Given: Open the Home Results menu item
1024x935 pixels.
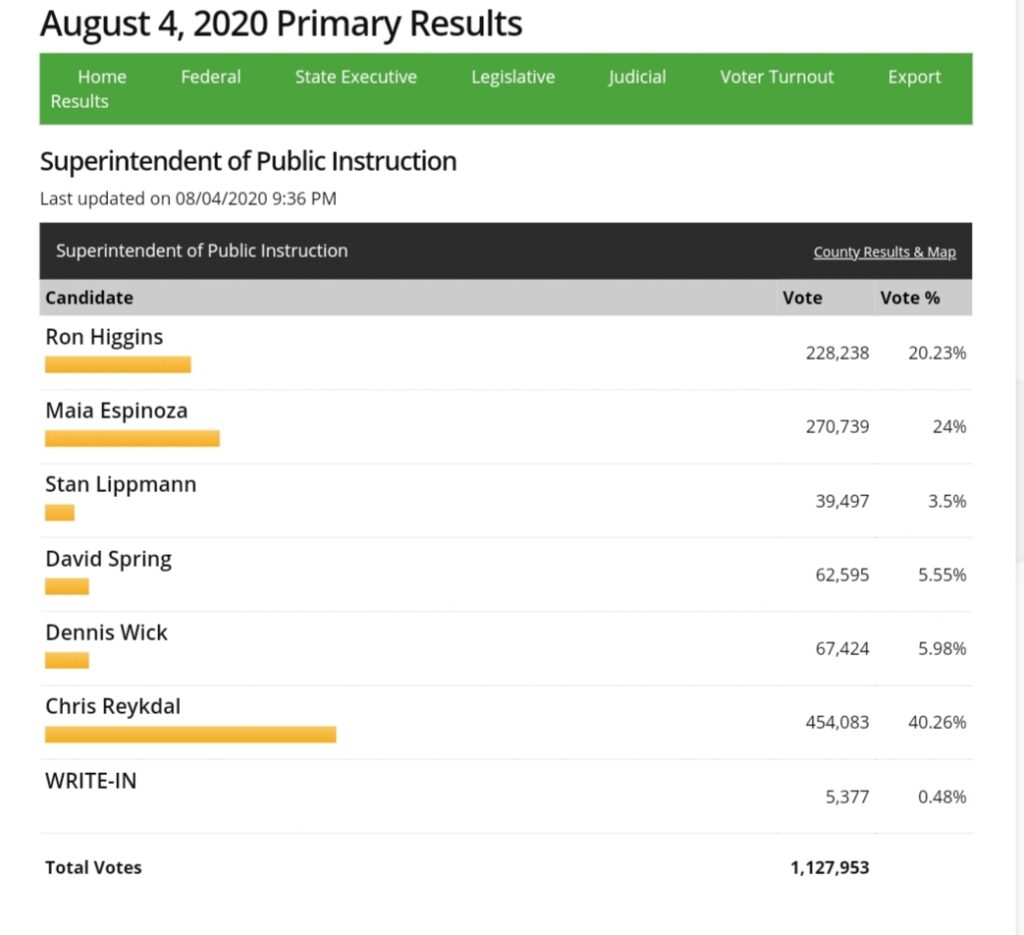Looking at the screenshot, I should 101,78.
